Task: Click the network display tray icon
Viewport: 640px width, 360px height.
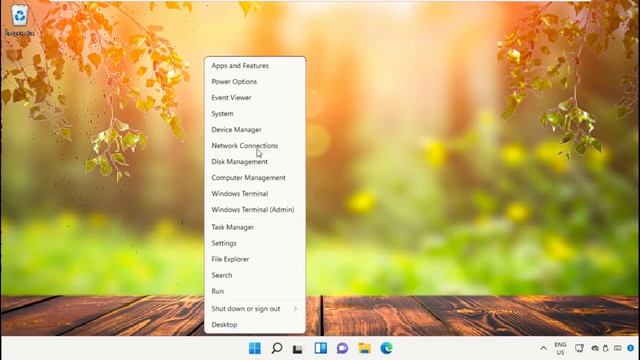Action: coord(579,348)
